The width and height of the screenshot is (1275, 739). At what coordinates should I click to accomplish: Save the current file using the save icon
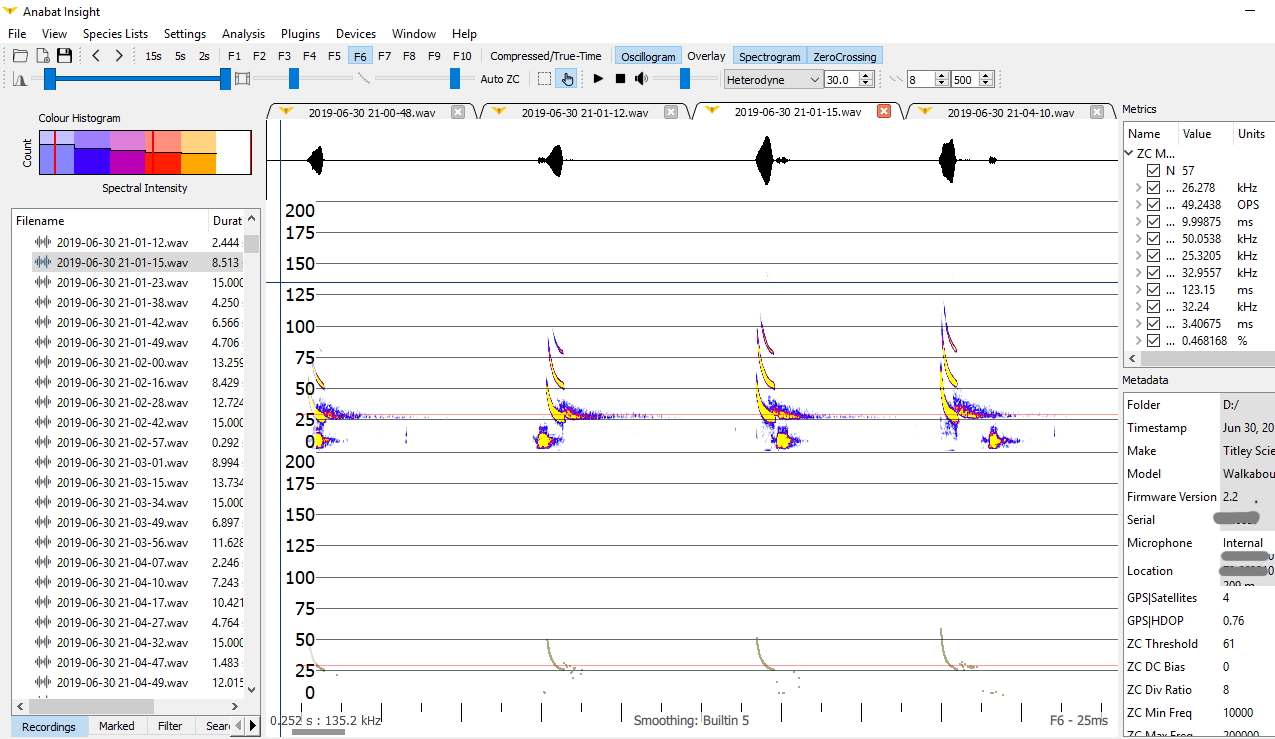[64, 56]
